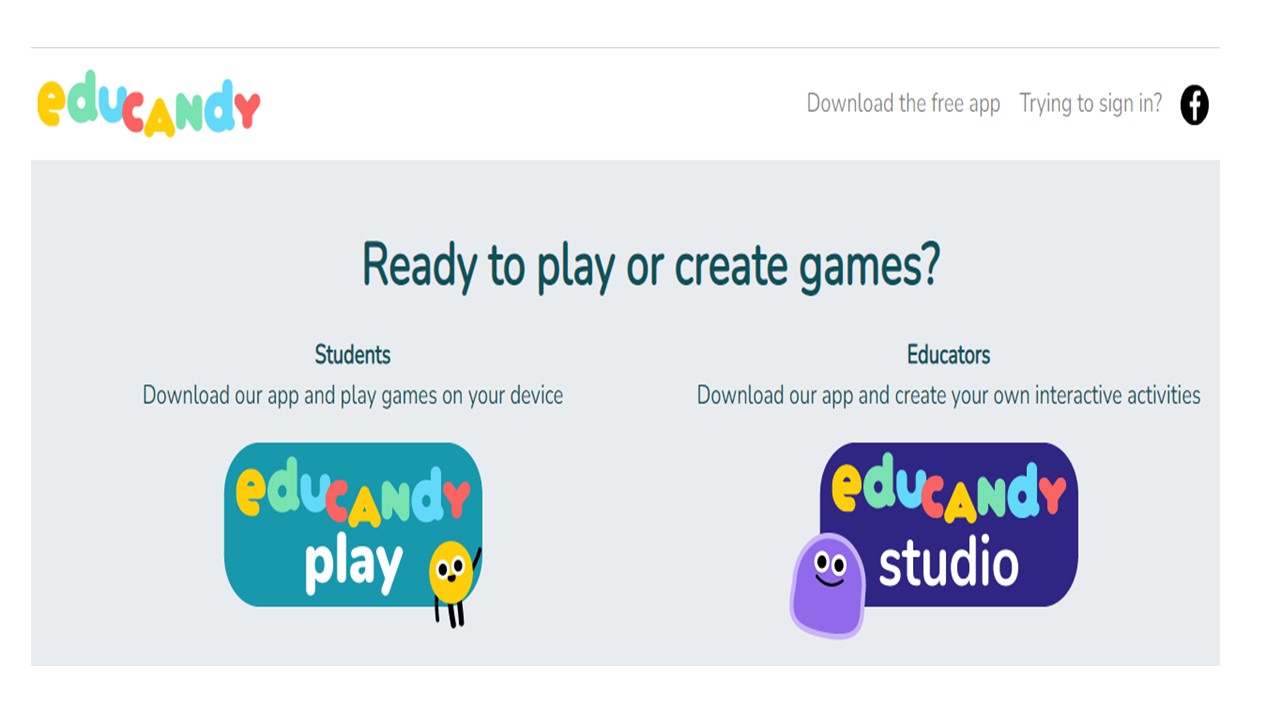Screen dimensions: 1280x720
Task: Open the Download the free app link
Action: tap(903, 104)
